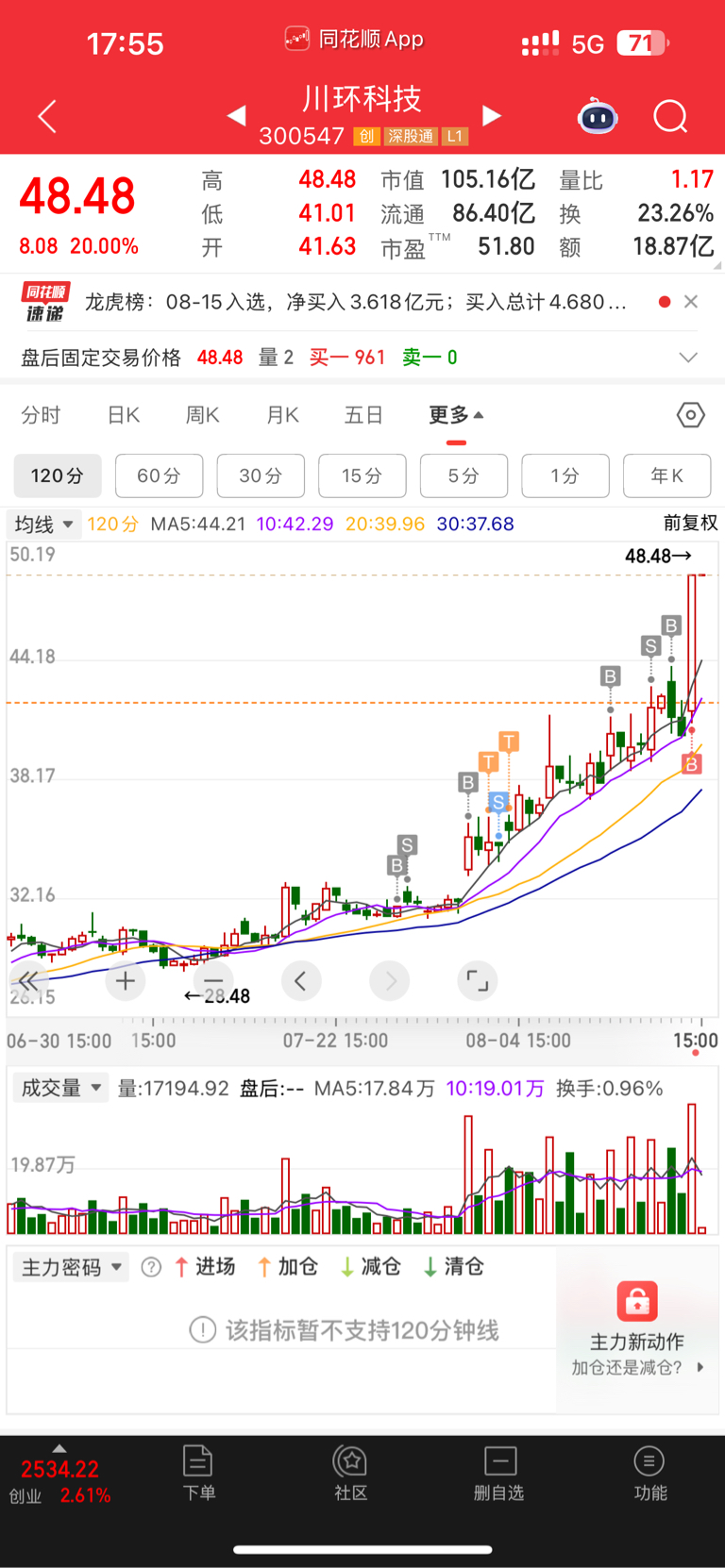Tap the red B buy marker
The width and height of the screenshot is (725, 1568).
[x=692, y=764]
